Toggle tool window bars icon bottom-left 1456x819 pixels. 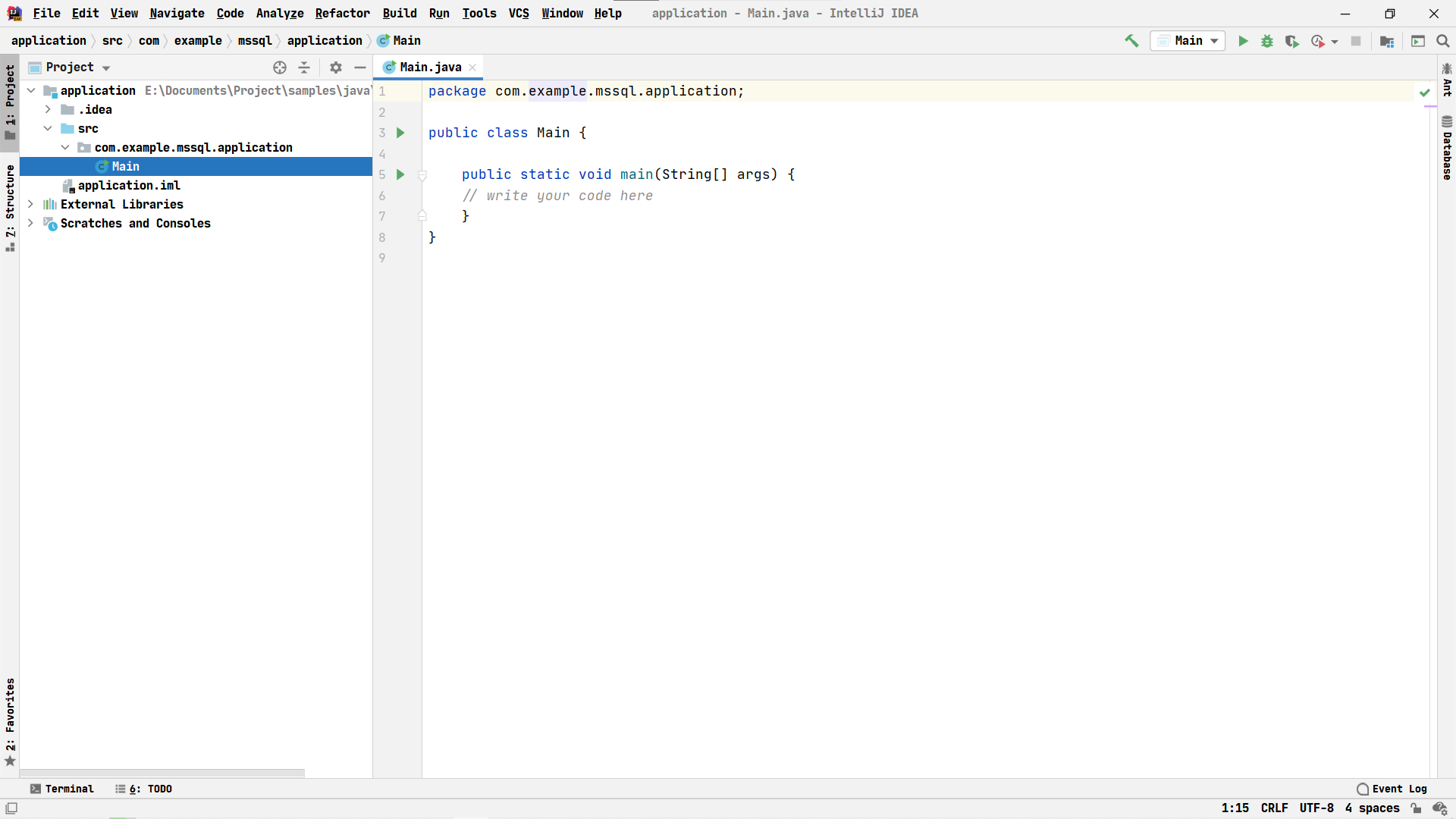[x=11, y=808]
